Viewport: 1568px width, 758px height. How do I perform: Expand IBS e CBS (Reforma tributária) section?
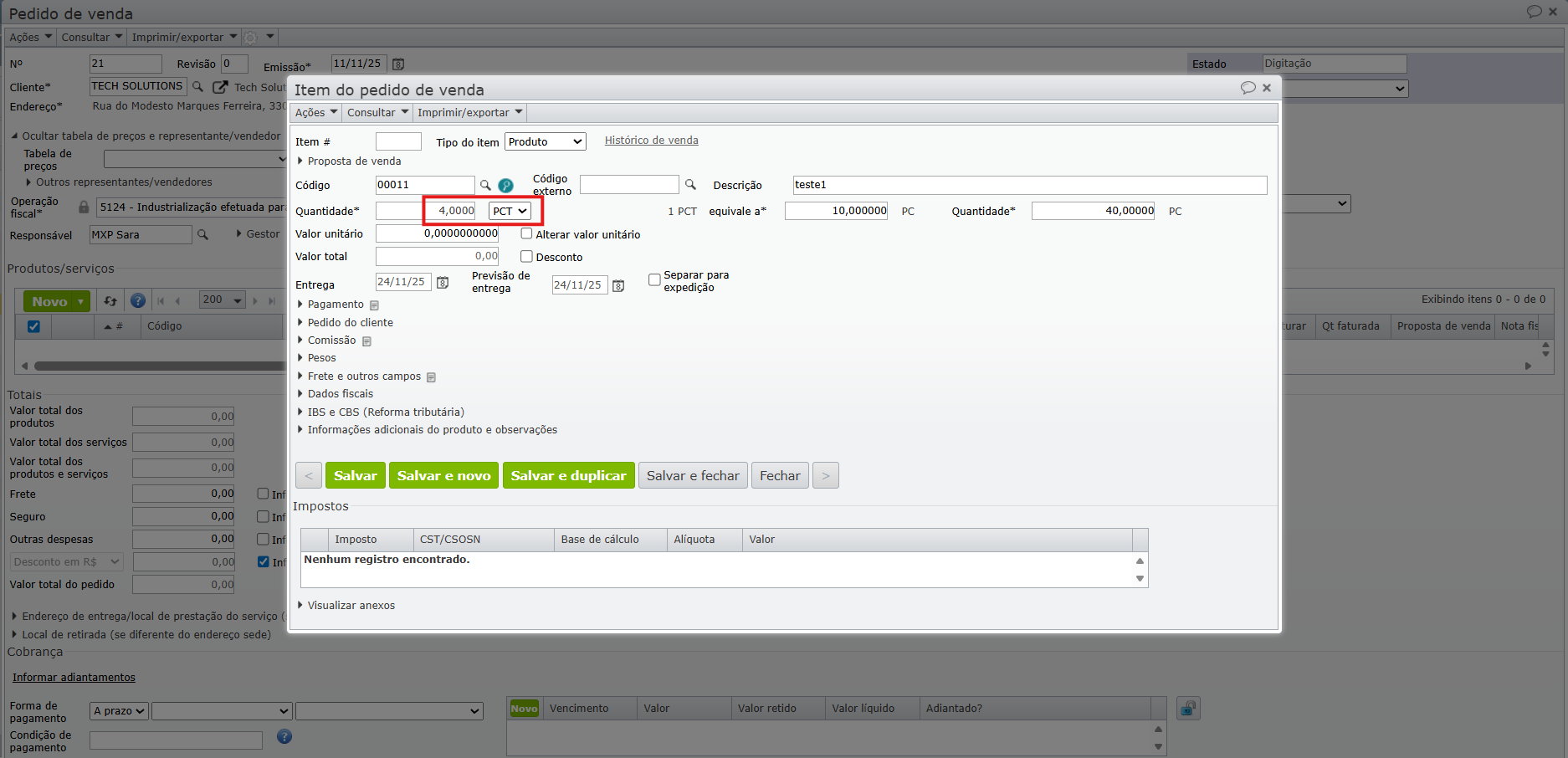pyautogui.click(x=381, y=412)
